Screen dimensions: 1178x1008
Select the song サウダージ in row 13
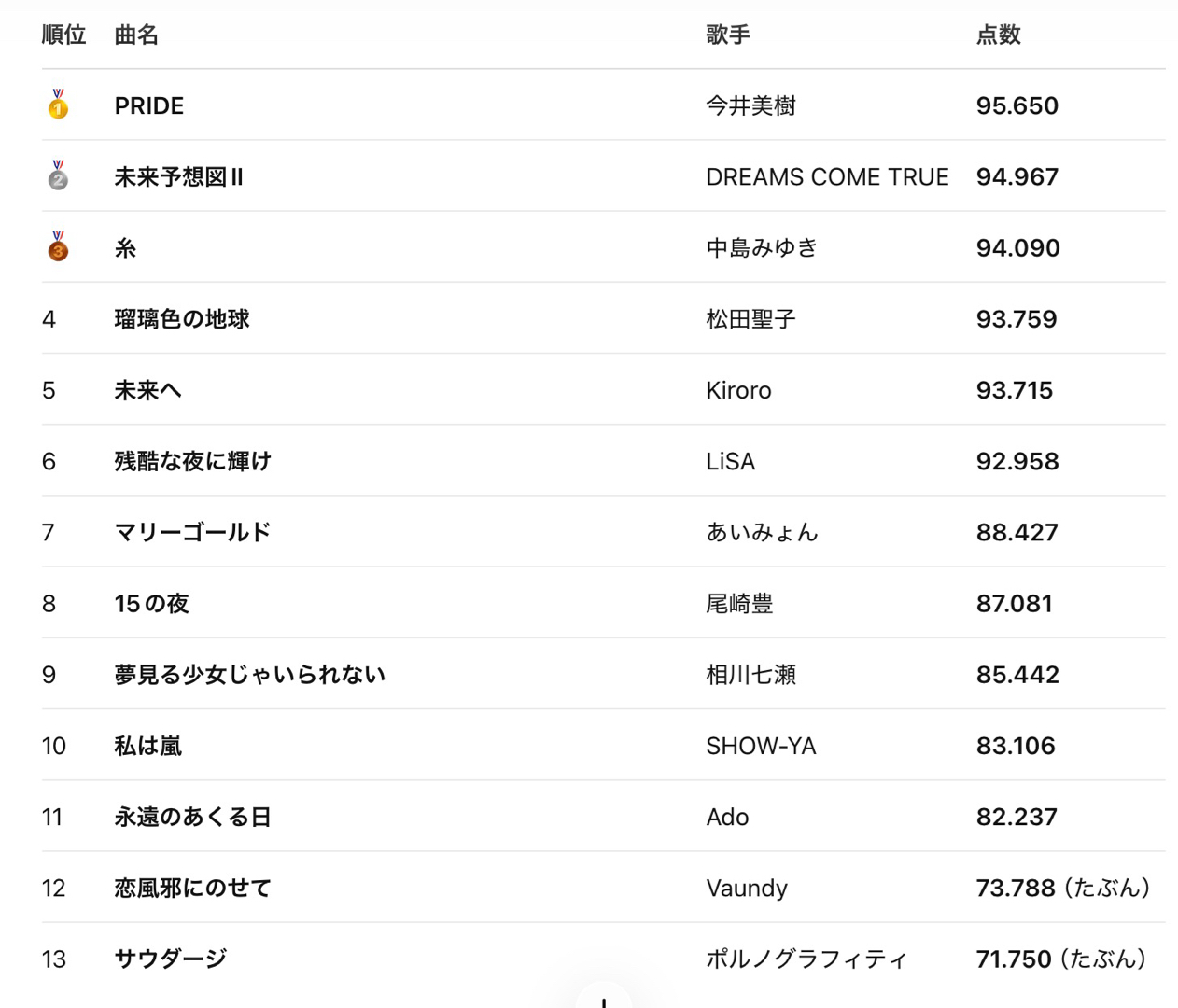click(171, 959)
